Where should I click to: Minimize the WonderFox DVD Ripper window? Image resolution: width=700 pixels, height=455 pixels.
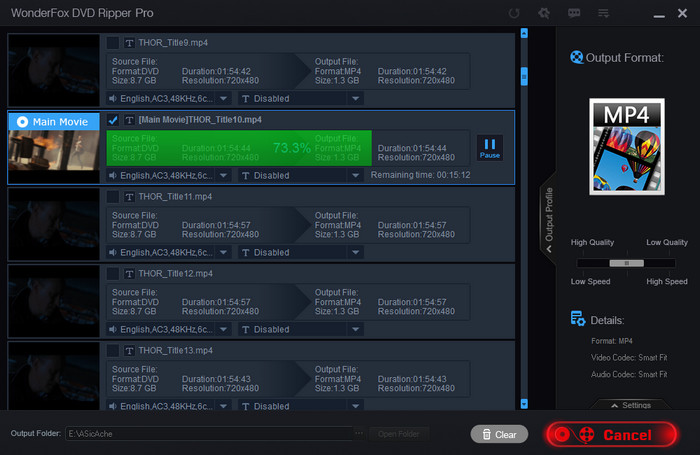[x=659, y=14]
